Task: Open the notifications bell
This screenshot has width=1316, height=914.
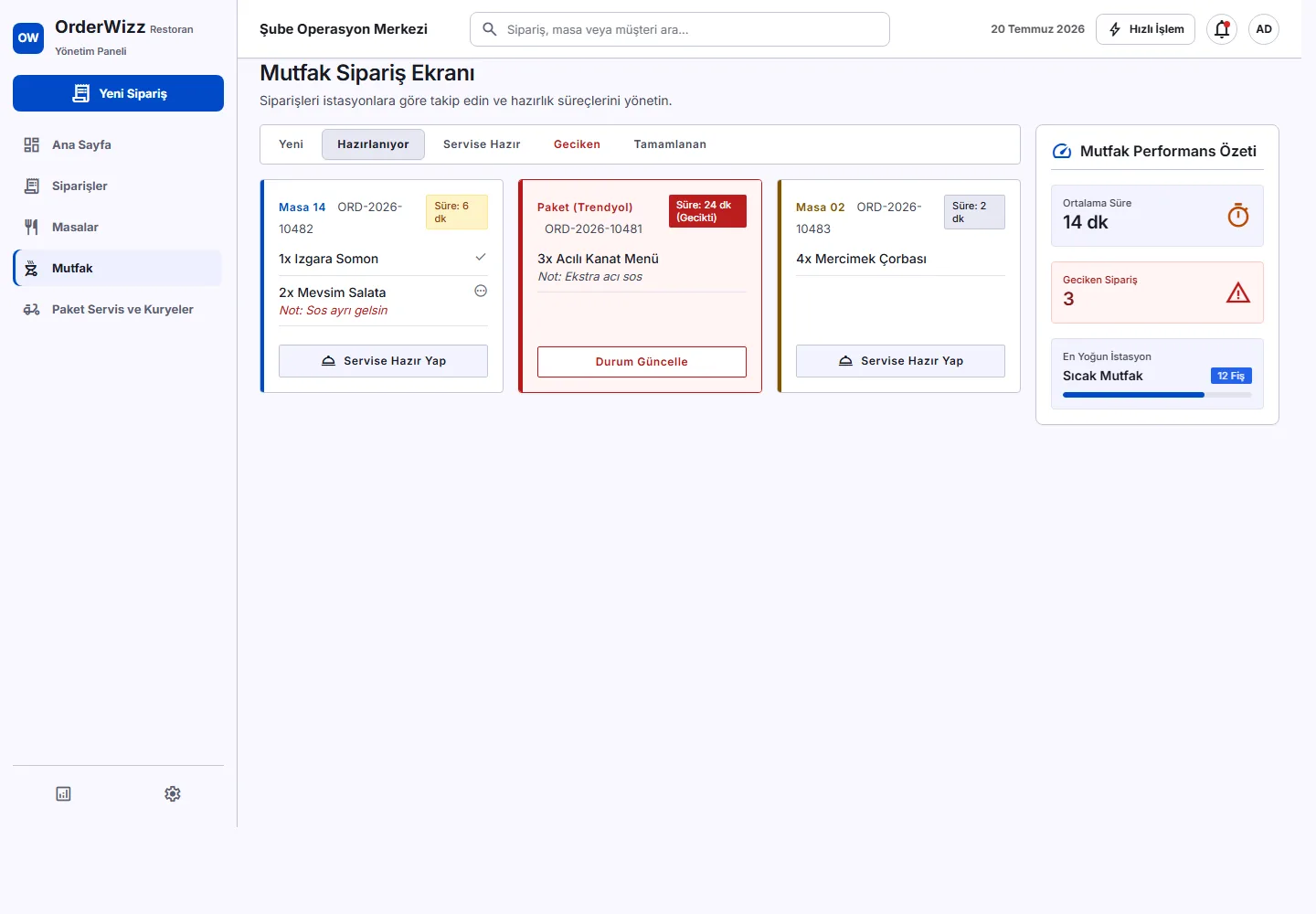Action: point(1222,29)
